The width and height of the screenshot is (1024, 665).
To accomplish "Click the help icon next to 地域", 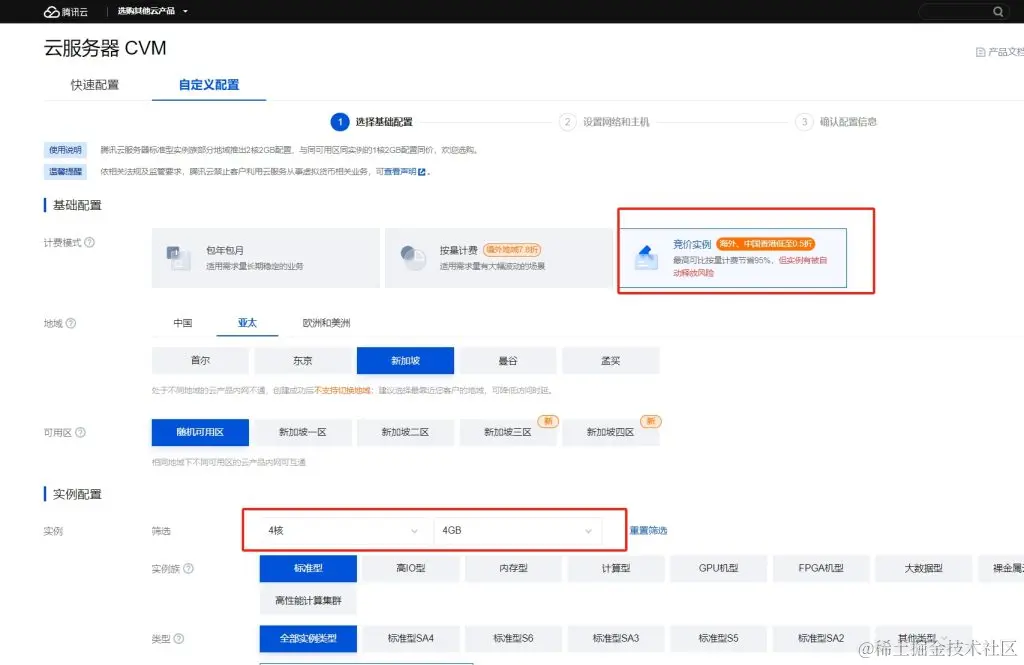I will coord(71,323).
